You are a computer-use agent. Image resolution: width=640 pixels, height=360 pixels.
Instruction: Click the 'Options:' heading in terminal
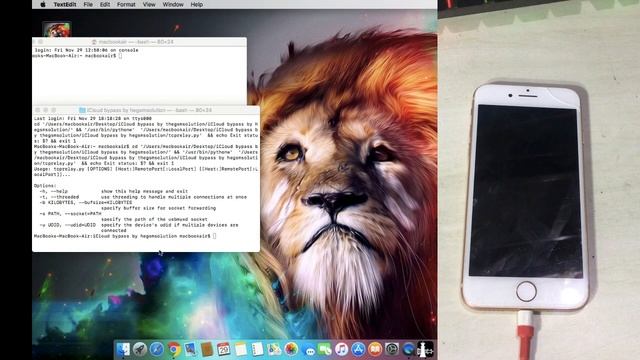click(x=45, y=186)
